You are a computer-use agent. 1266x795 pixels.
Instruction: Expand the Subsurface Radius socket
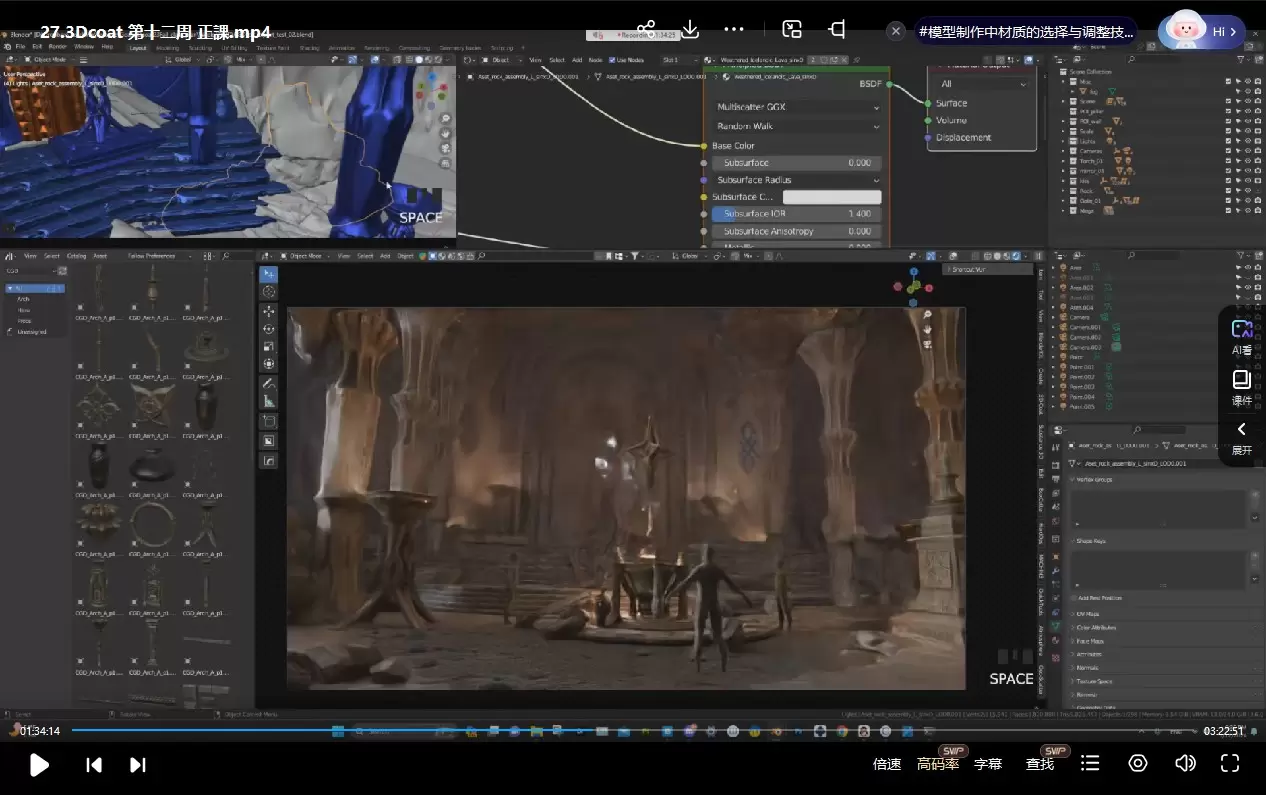798,180
